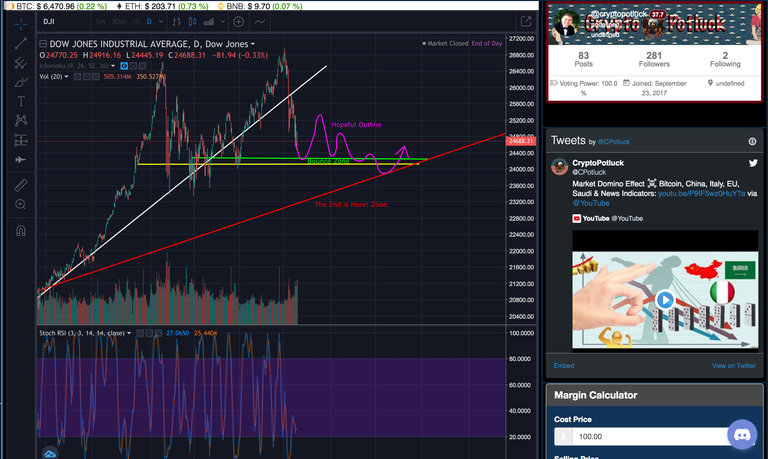Select the XABCD pattern tool
The width and height of the screenshot is (768, 459).
click(x=21, y=121)
